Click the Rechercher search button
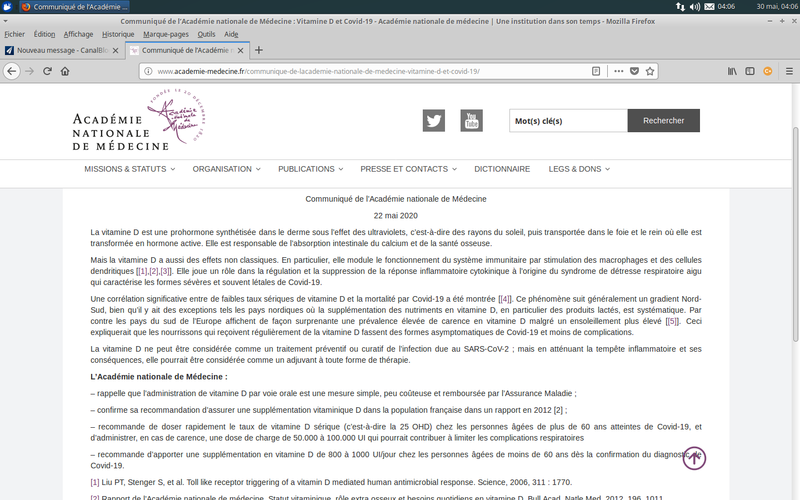Viewport: 800px width, 500px height. coord(663,121)
